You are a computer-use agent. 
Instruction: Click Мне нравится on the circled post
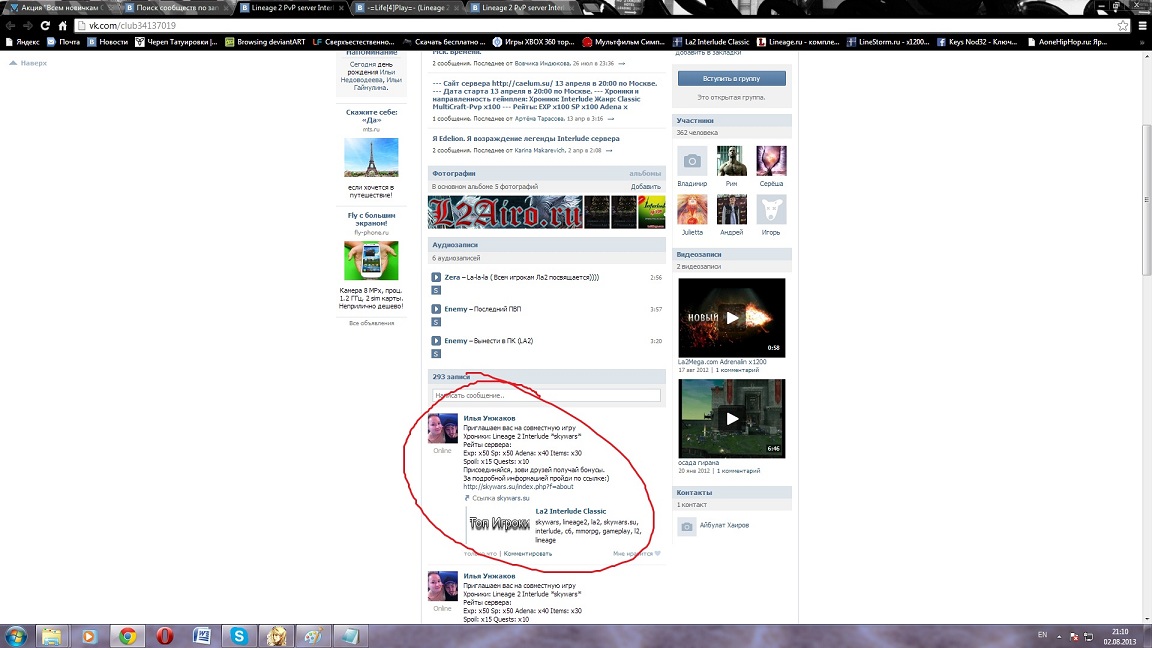click(x=636, y=553)
